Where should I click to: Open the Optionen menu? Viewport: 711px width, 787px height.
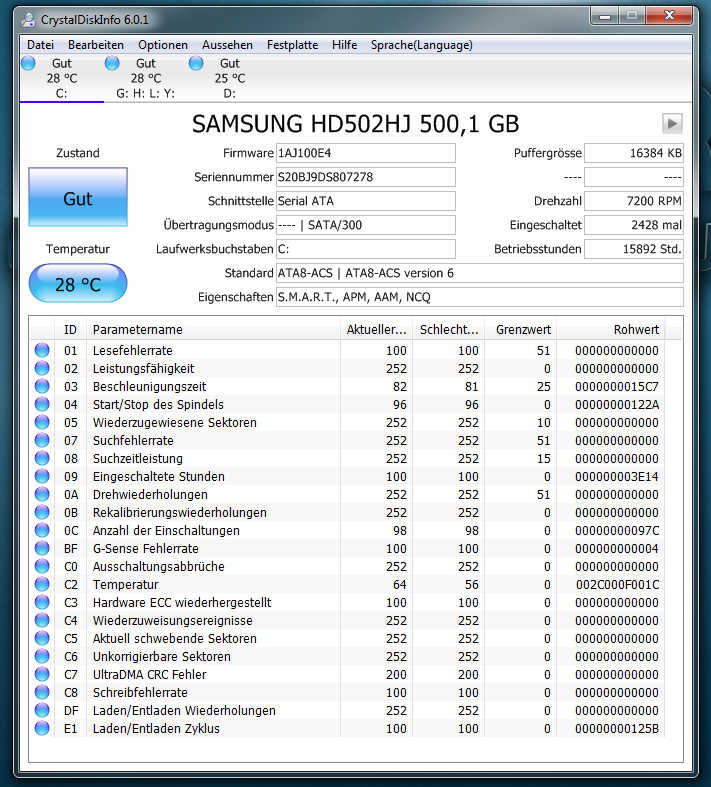(163, 45)
